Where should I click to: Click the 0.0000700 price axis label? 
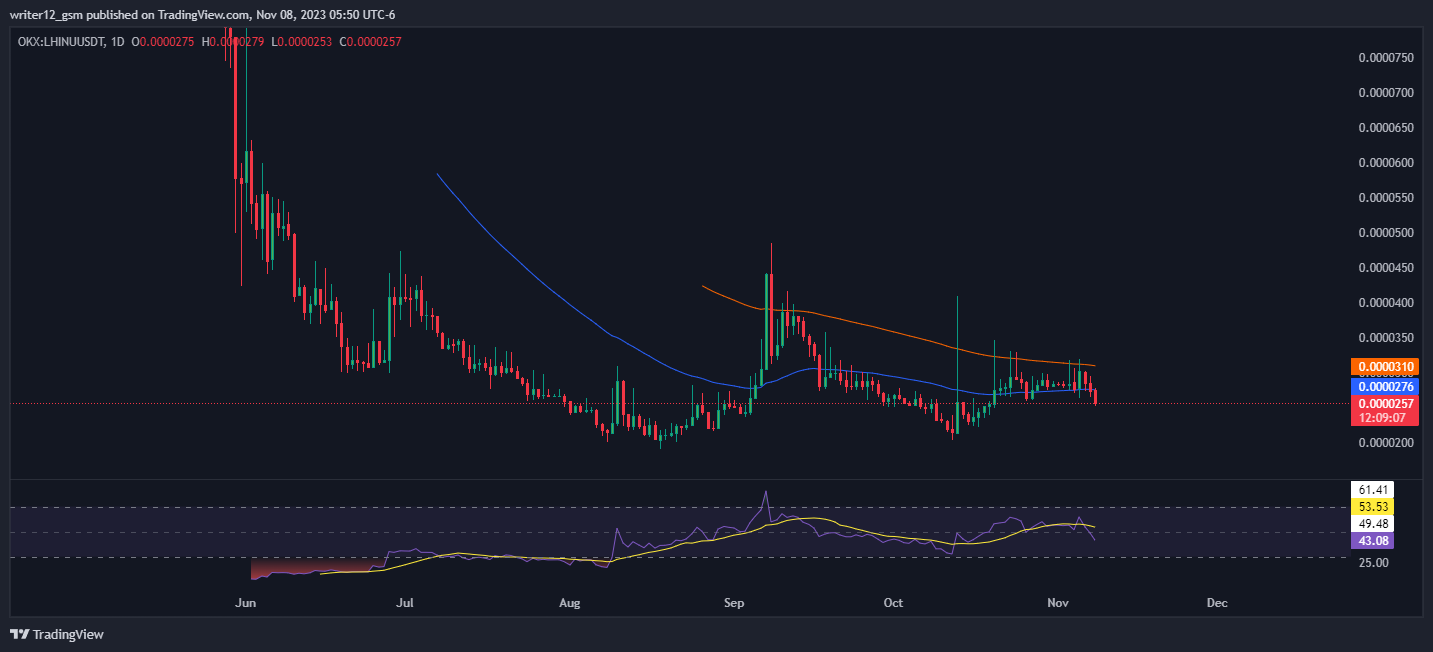coord(1386,93)
